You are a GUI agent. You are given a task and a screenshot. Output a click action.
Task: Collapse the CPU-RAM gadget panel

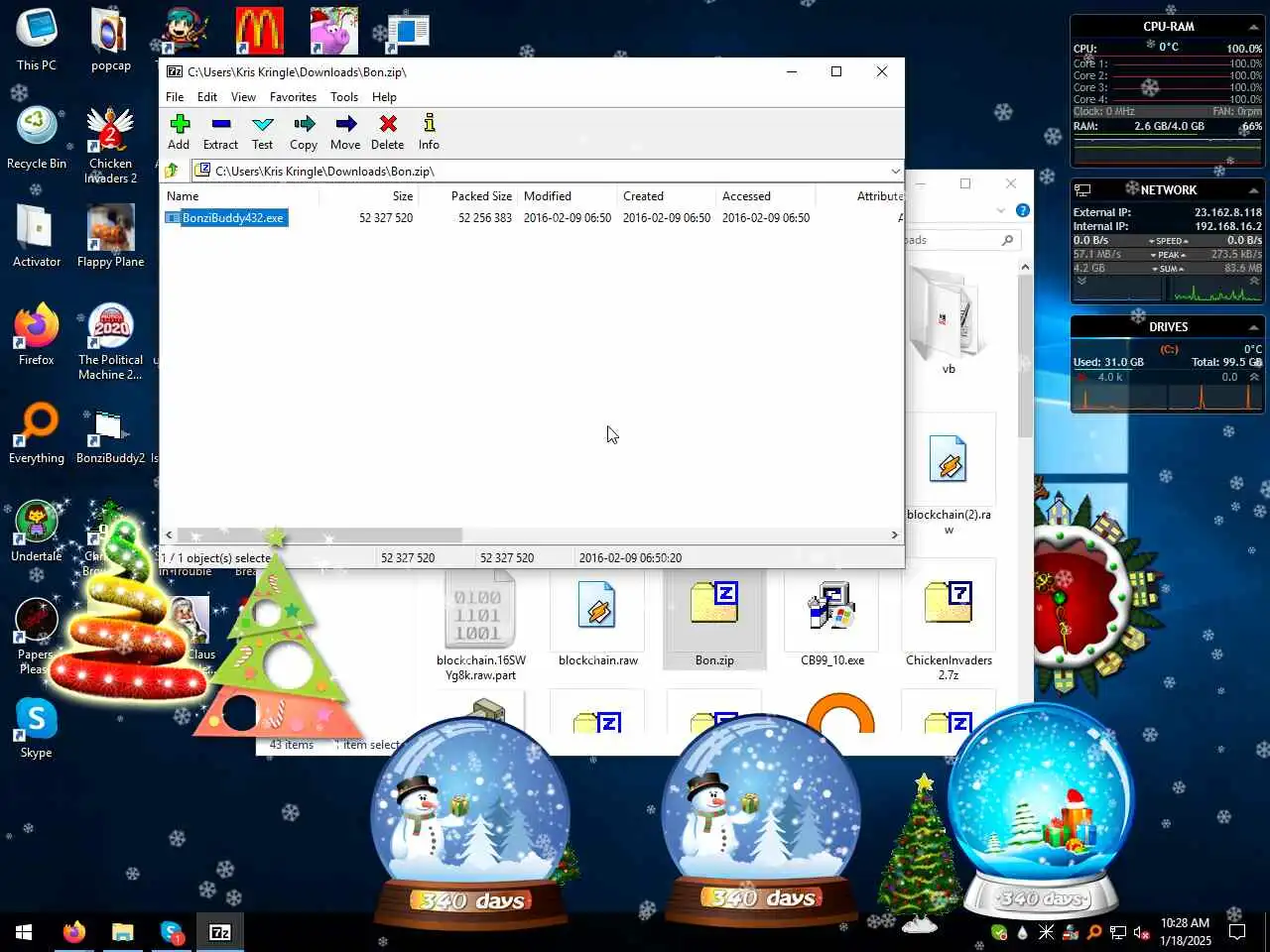coord(1253,27)
